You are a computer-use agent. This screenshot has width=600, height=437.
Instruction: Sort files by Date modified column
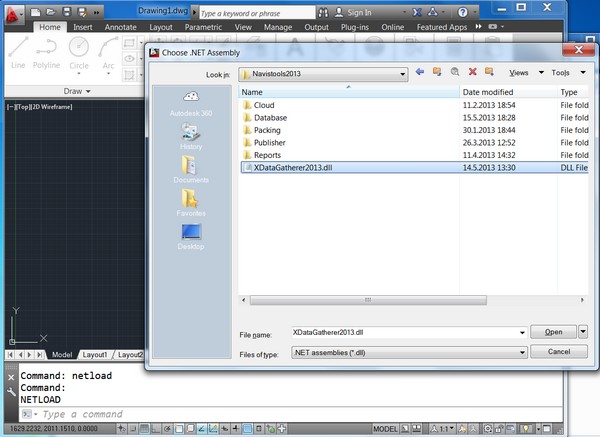click(490, 92)
